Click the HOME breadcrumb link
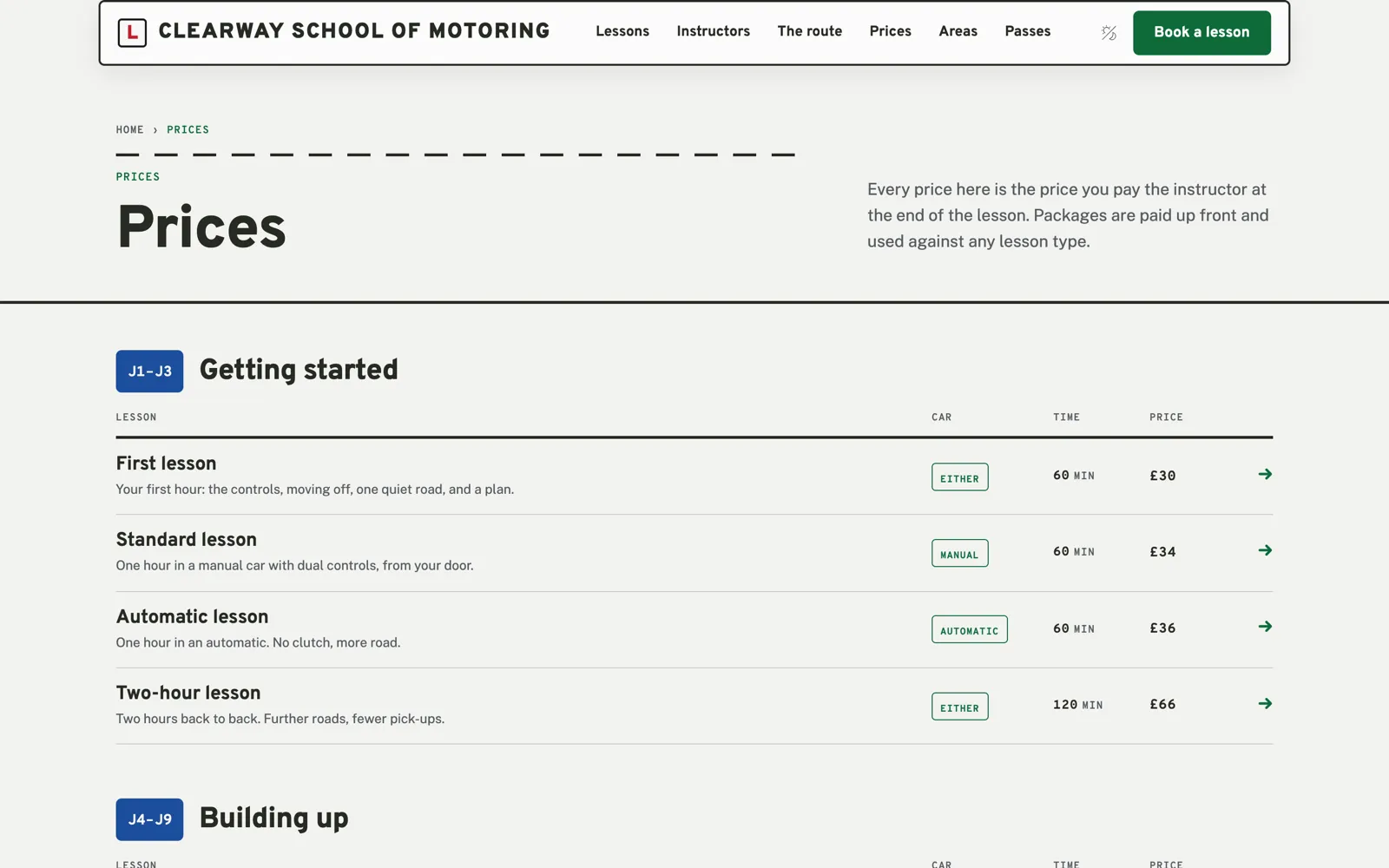1389x868 pixels. 130,130
